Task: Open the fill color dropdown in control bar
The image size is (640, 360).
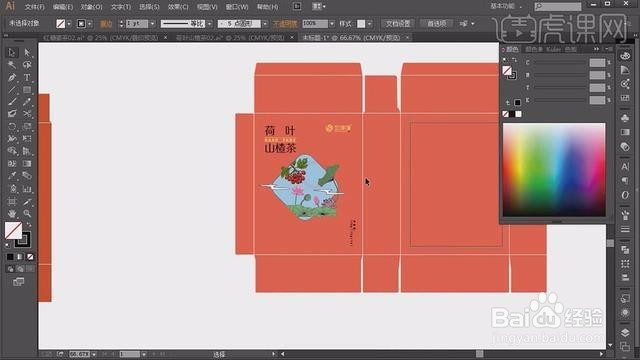Action: click(69, 24)
